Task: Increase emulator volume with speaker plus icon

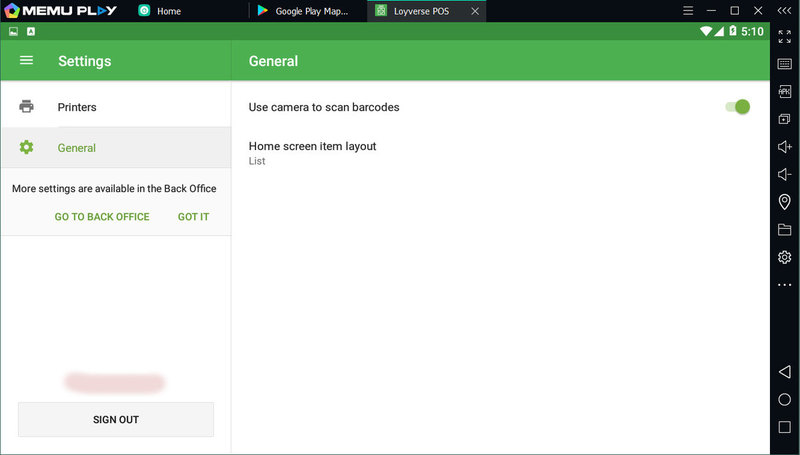Action: (785, 147)
